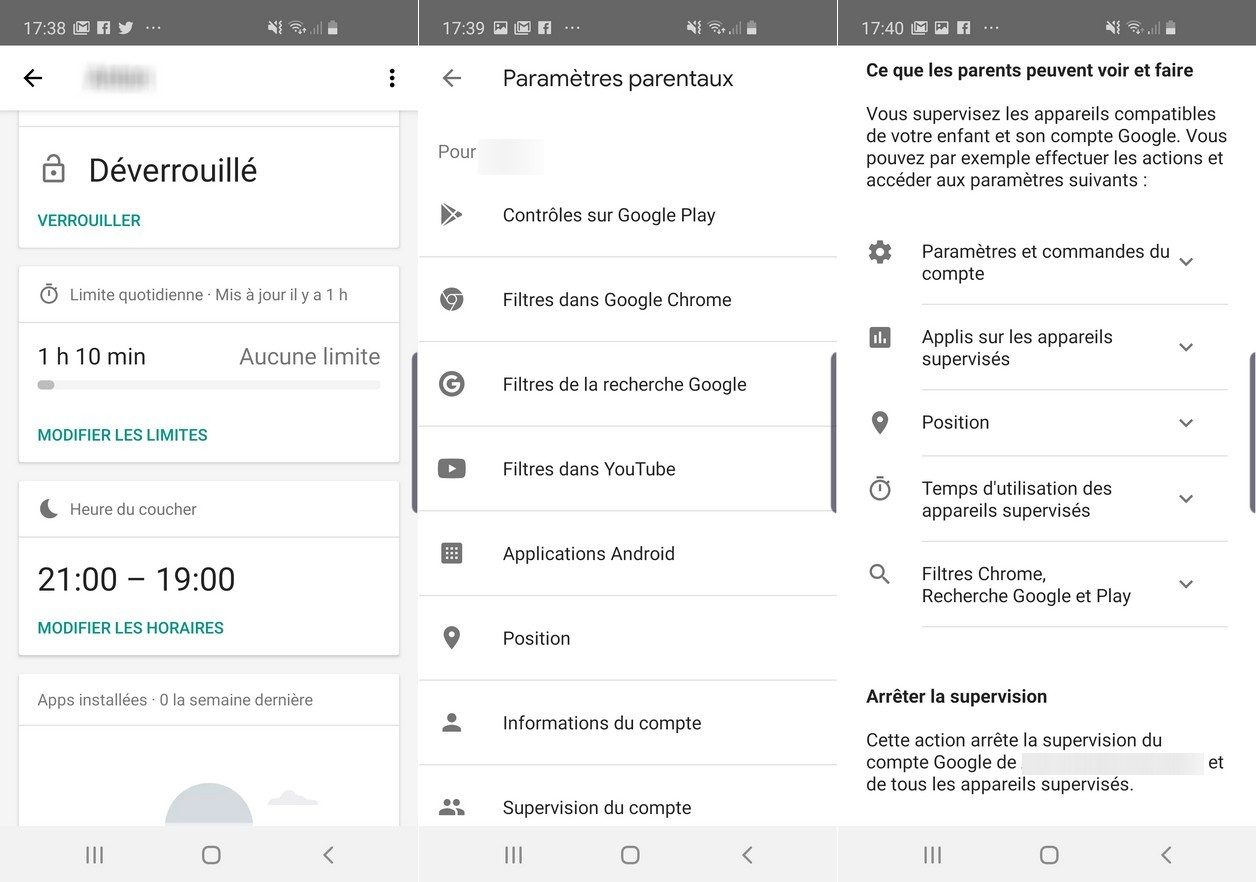This screenshot has width=1256, height=882.
Task: Open Contrôles sur Google Play
Action: pos(609,214)
